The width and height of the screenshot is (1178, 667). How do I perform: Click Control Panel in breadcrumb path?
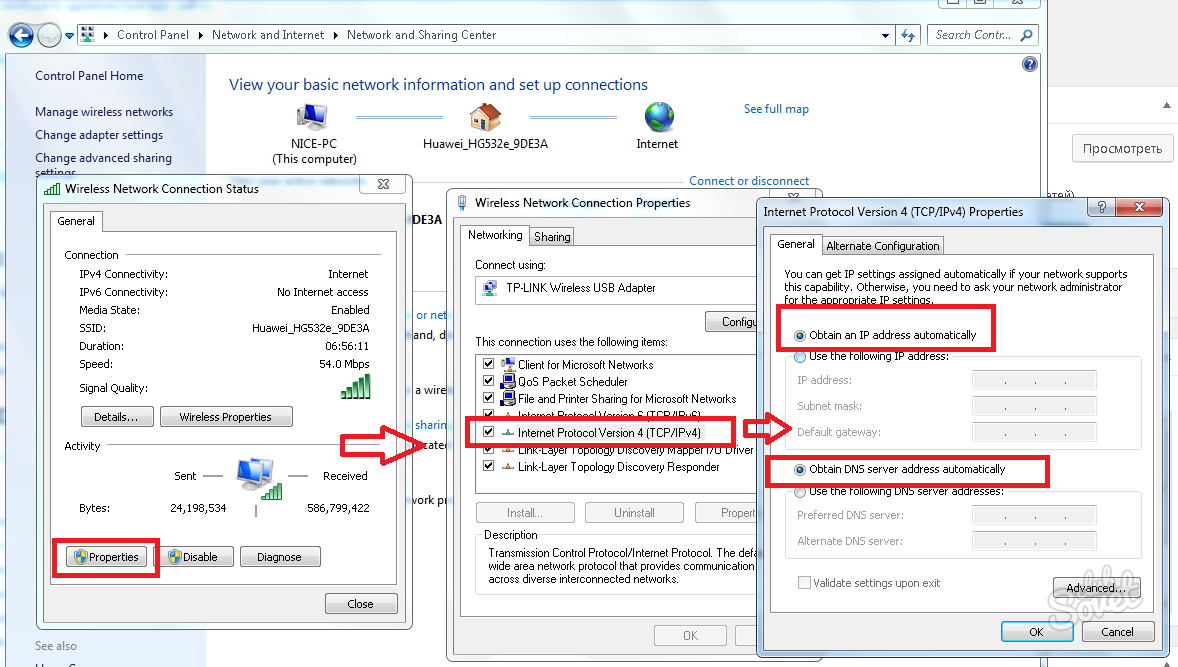coord(153,35)
